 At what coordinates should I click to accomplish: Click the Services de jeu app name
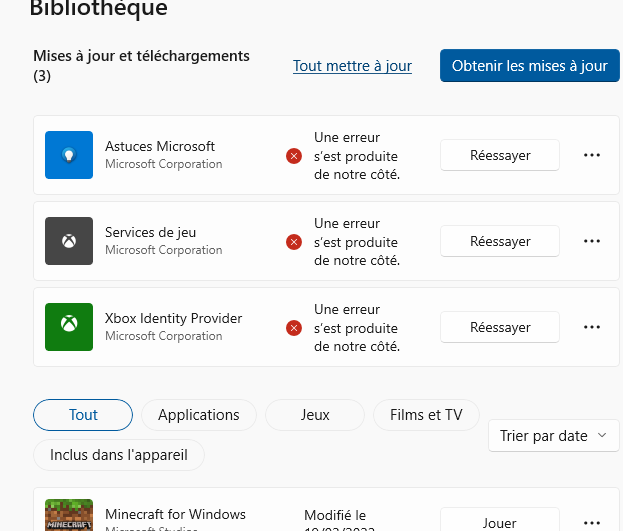(x=150, y=233)
